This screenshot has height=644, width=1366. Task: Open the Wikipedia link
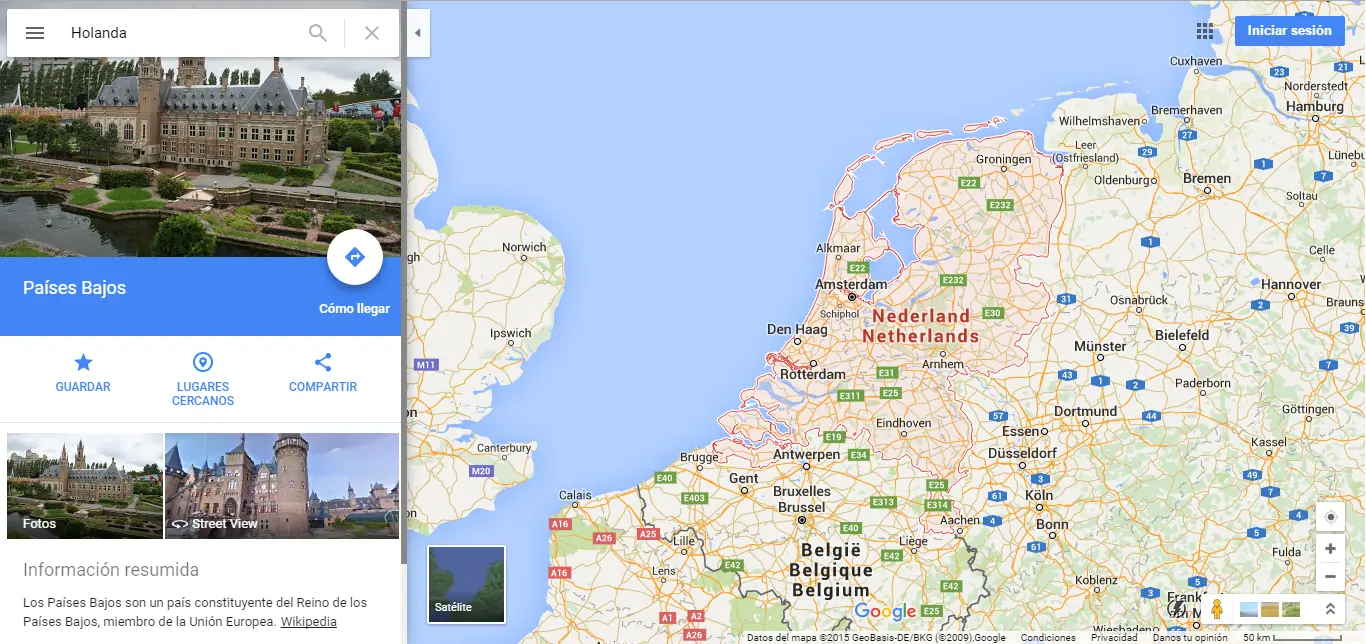(x=308, y=621)
